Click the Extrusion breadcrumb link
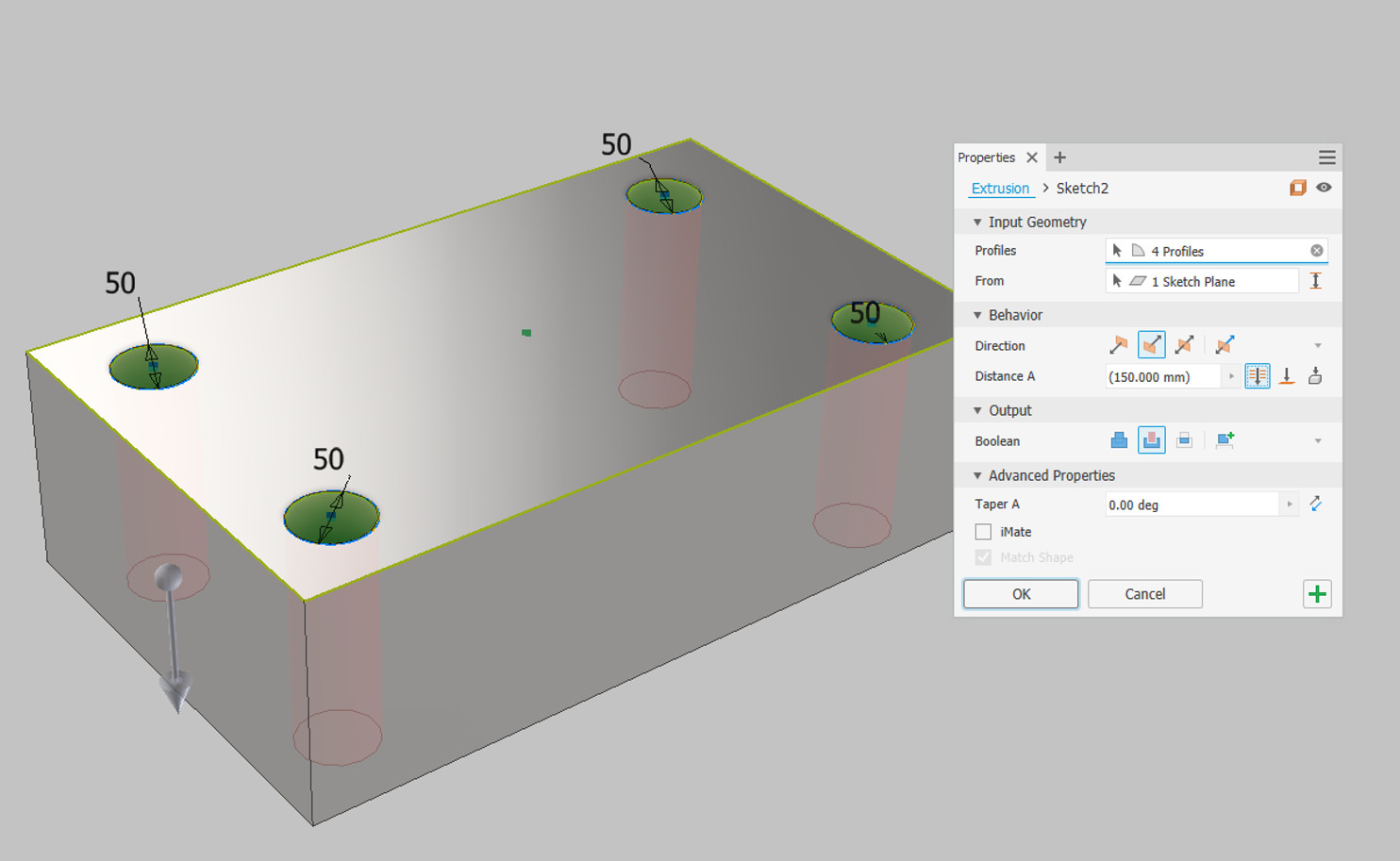Viewport: 1400px width, 861px height. click(x=1000, y=189)
